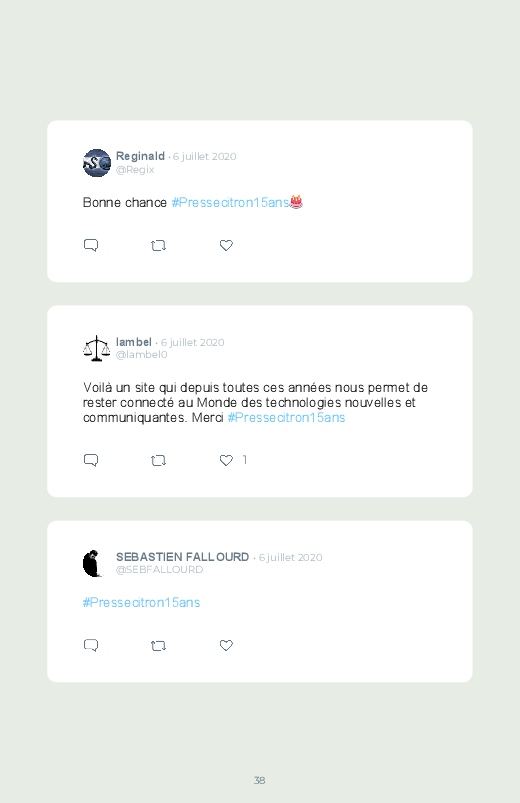Retweet Reginald's Bonne chance tweet

coord(158,246)
